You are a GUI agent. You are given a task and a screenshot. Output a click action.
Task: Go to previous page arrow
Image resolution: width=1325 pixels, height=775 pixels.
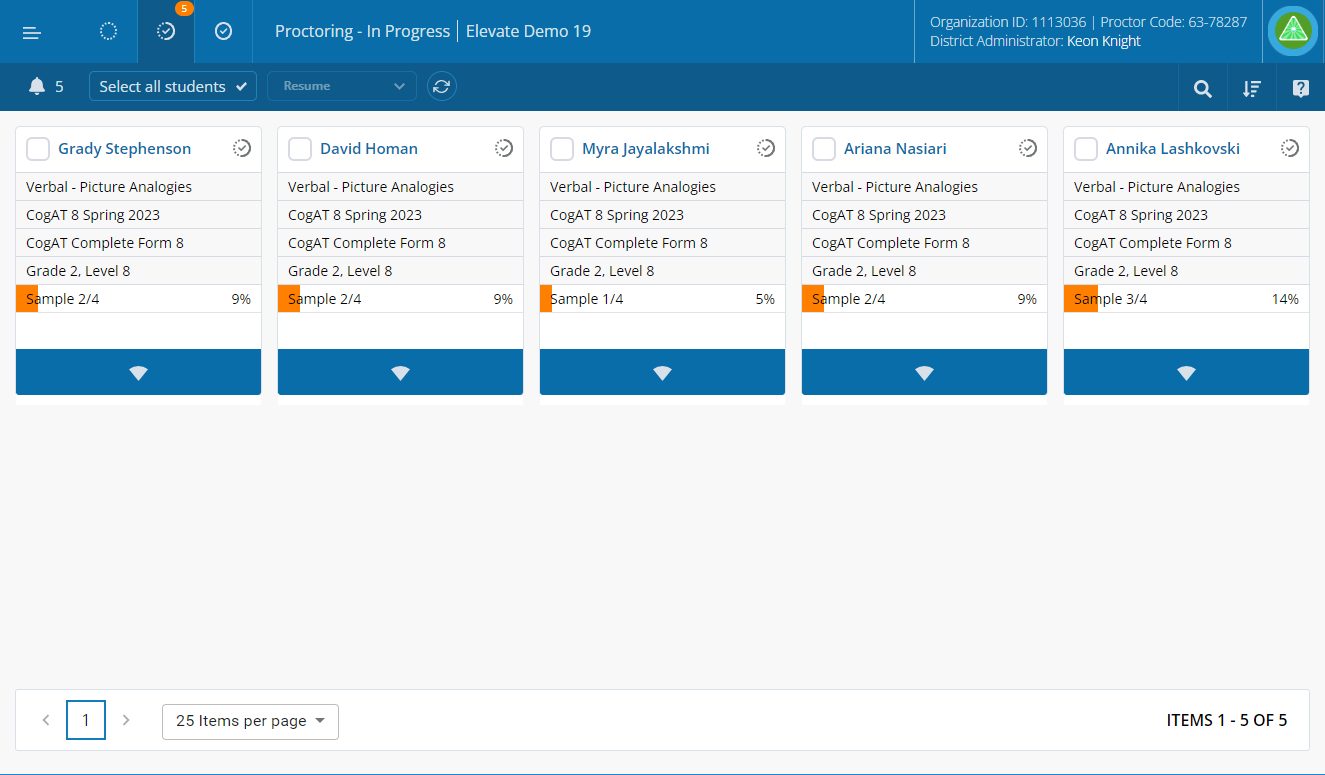[x=46, y=720]
